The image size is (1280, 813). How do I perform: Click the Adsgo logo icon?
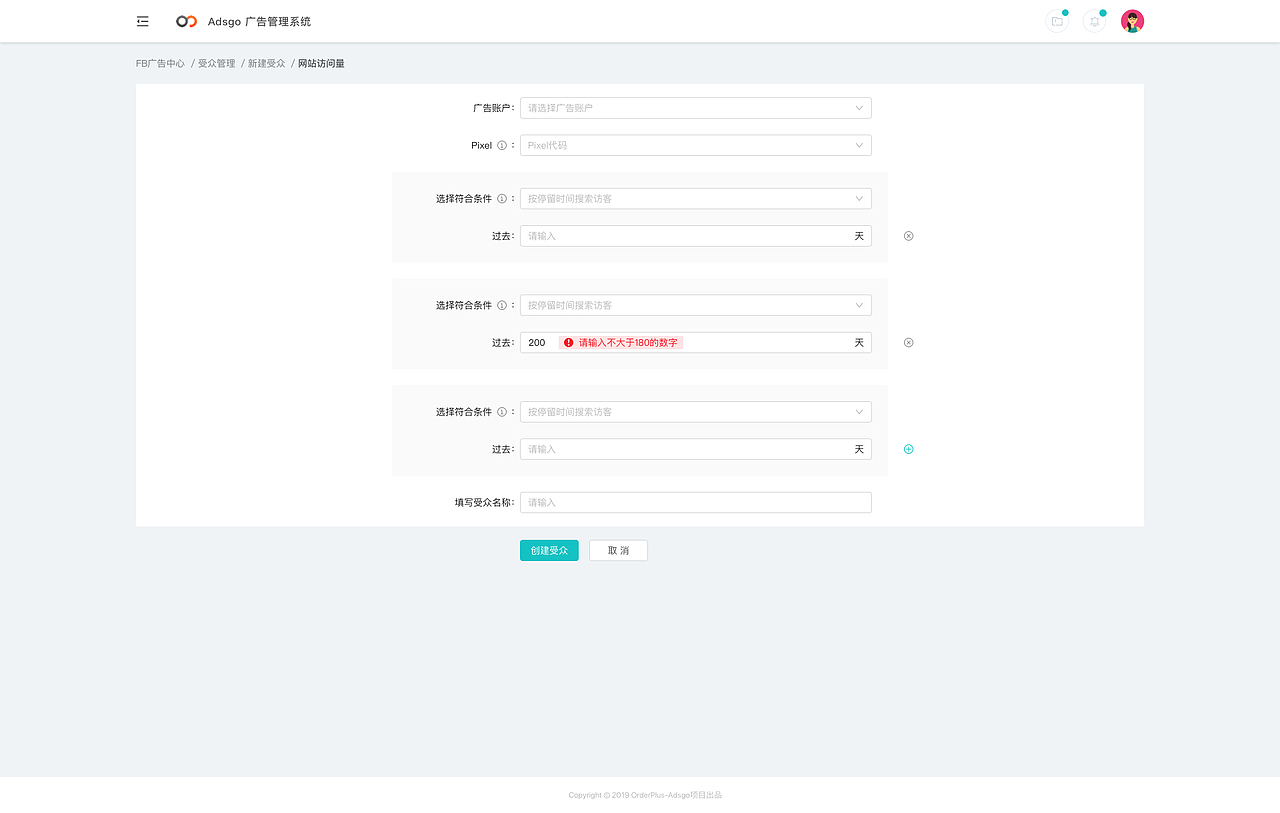pyautogui.click(x=186, y=21)
